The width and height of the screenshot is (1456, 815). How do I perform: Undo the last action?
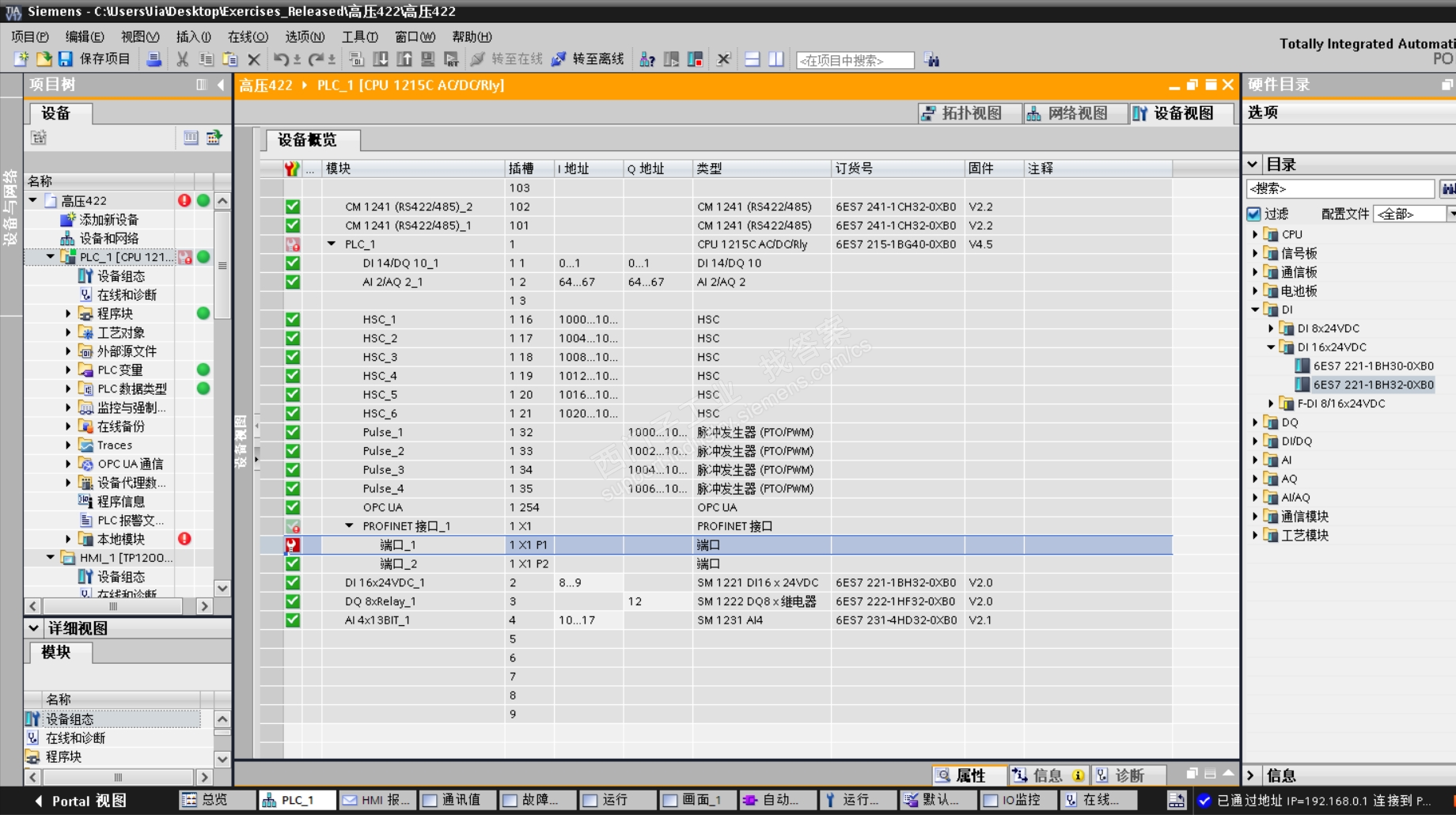pos(281,59)
